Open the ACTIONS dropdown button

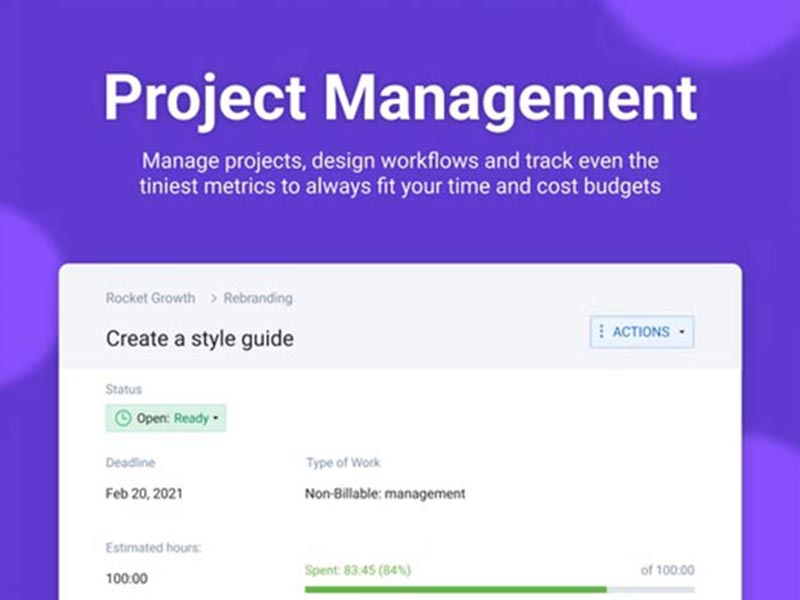pyautogui.click(x=642, y=332)
